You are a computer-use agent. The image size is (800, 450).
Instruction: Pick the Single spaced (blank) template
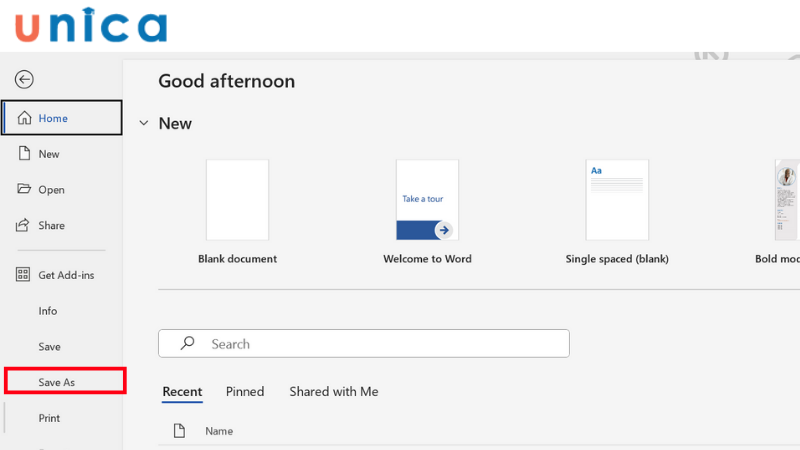pyautogui.click(x=617, y=201)
